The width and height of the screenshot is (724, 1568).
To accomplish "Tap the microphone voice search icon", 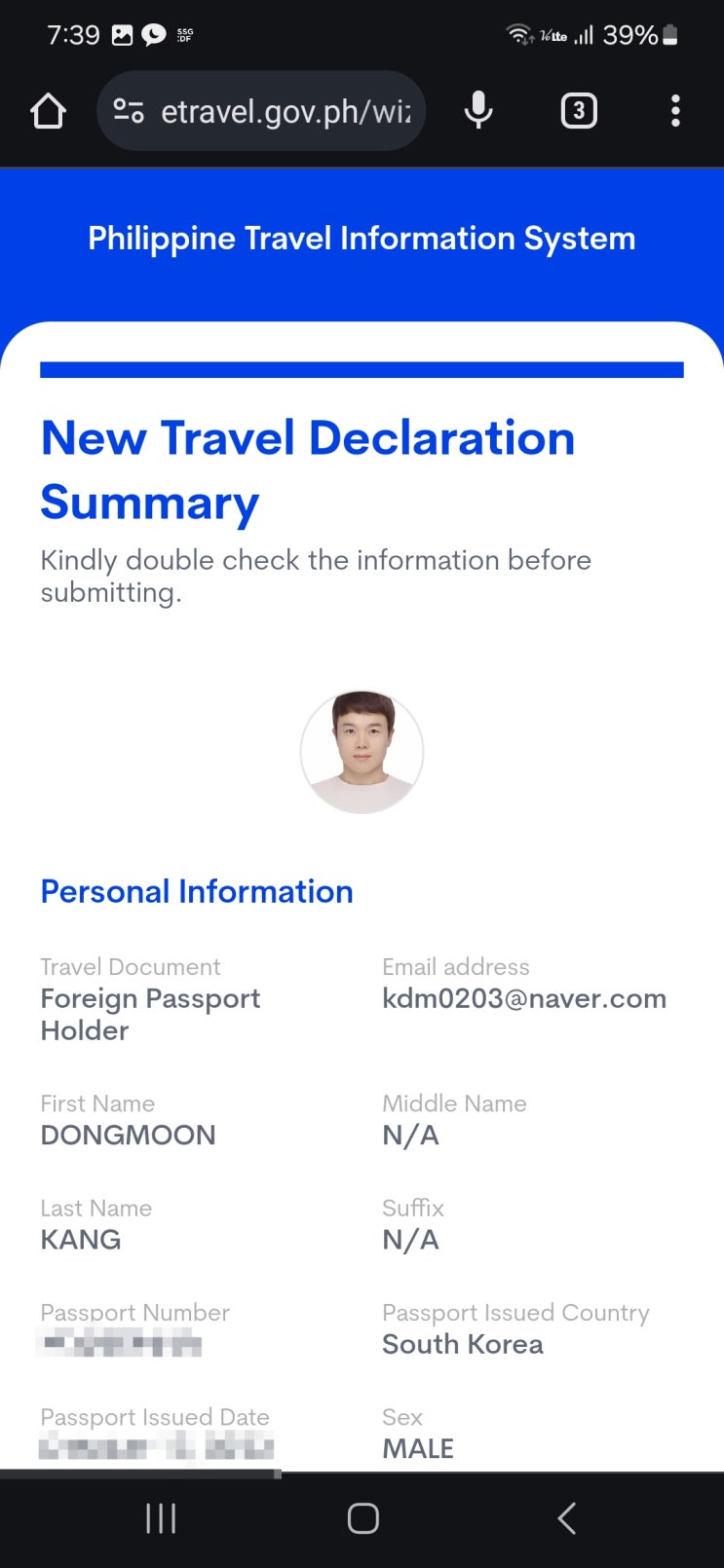I will coord(478,111).
